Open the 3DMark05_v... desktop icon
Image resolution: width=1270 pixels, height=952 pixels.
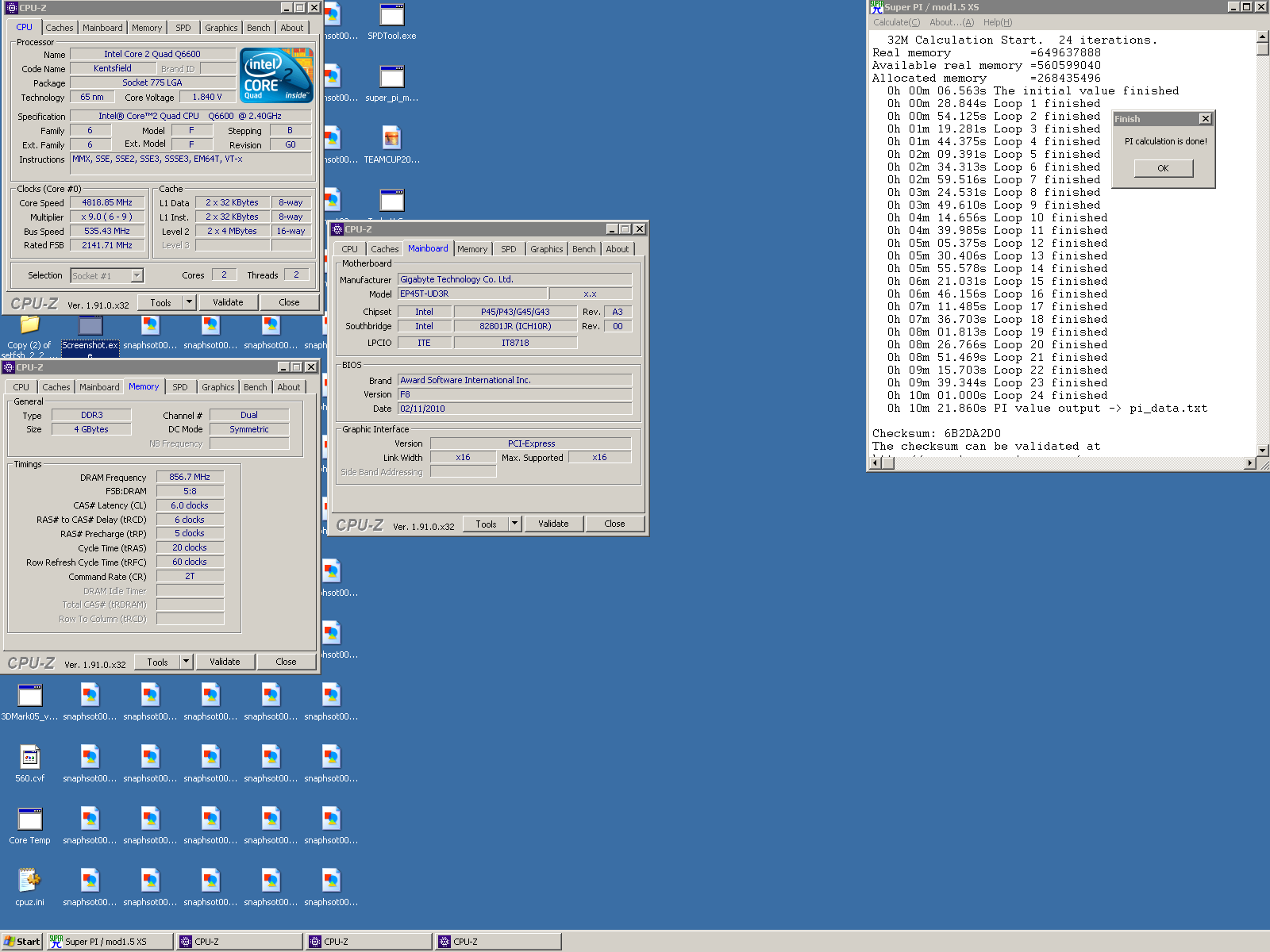(29, 702)
